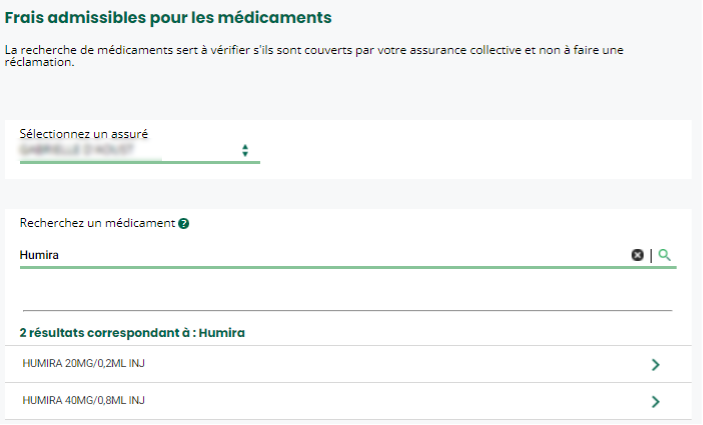This screenshot has height=425, width=703.
Task: Click the blurred selected insured name
Action: (90, 149)
